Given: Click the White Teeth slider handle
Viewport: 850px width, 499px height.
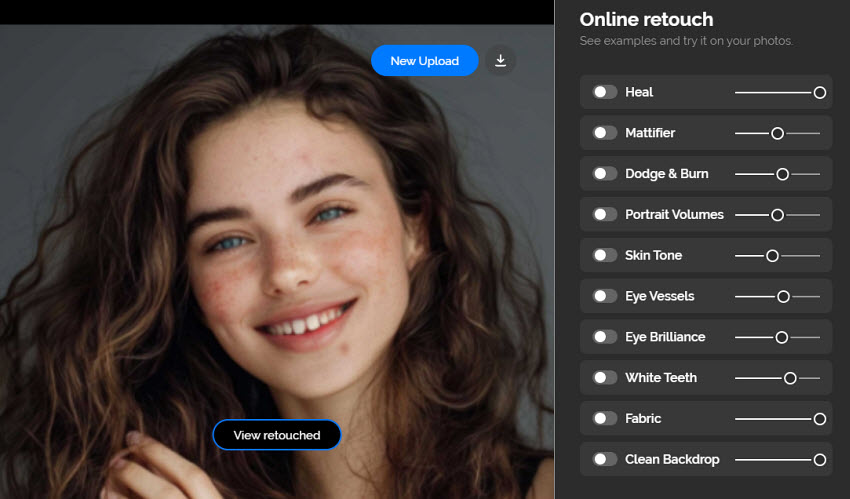Looking at the screenshot, I should [x=790, y=378].
